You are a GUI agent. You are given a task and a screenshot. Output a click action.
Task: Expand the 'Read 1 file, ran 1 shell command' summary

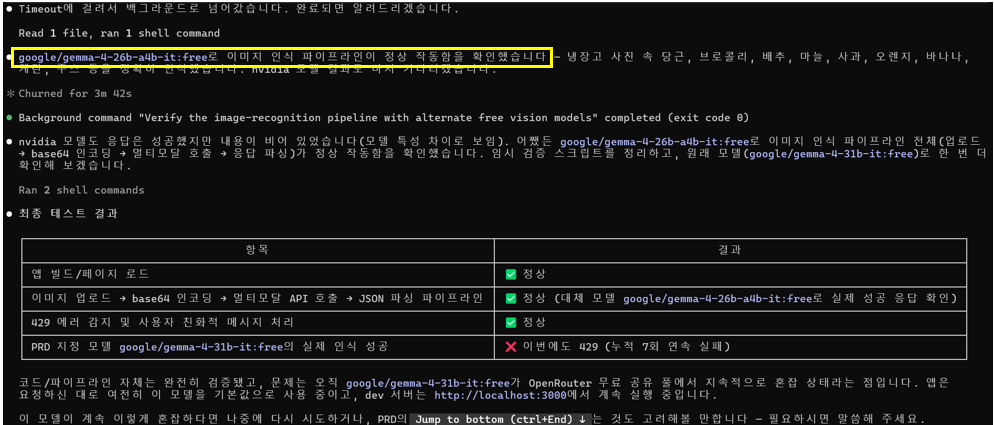[119, 33]
